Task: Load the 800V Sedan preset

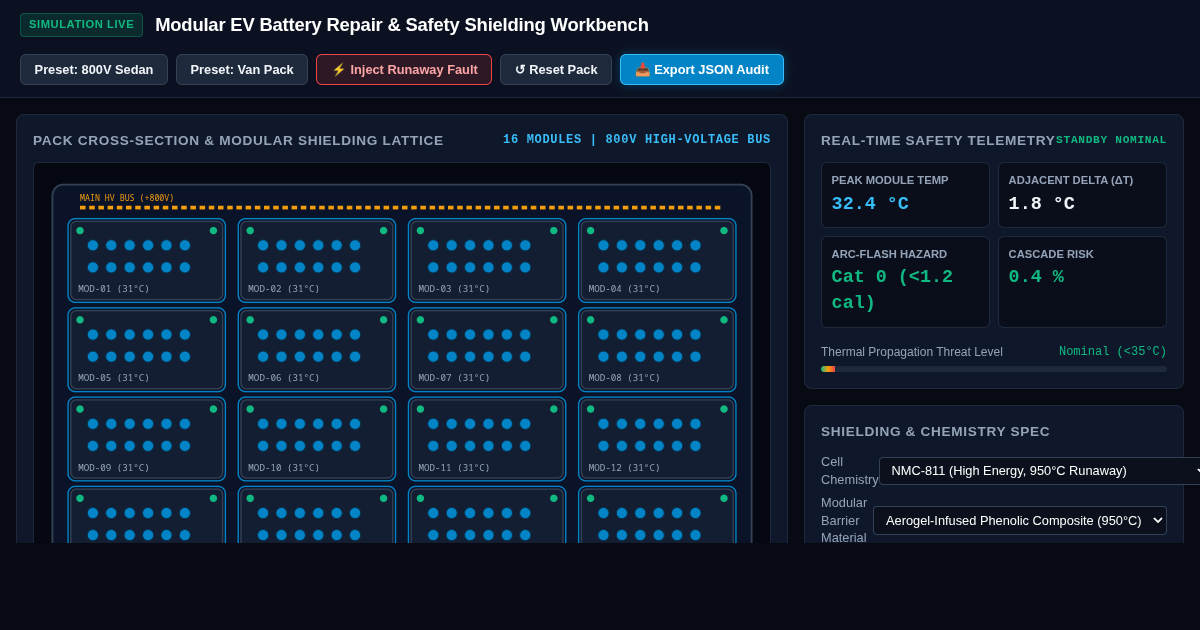Action: (x=94, y=70)
